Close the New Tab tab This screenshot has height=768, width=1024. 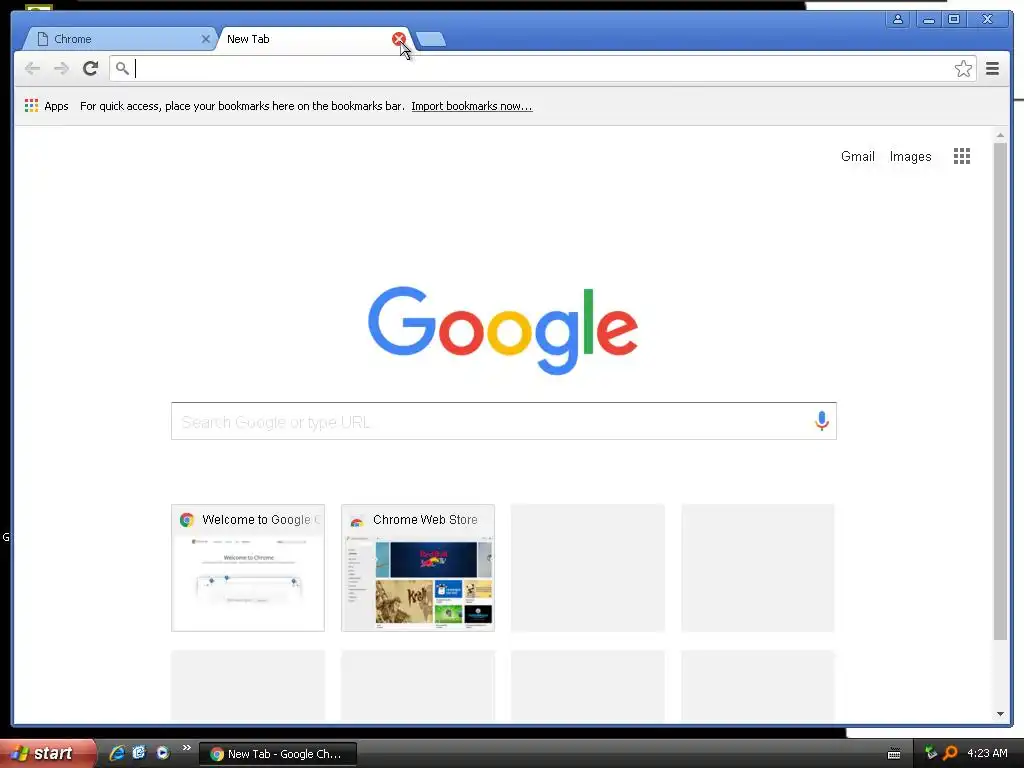398,39
